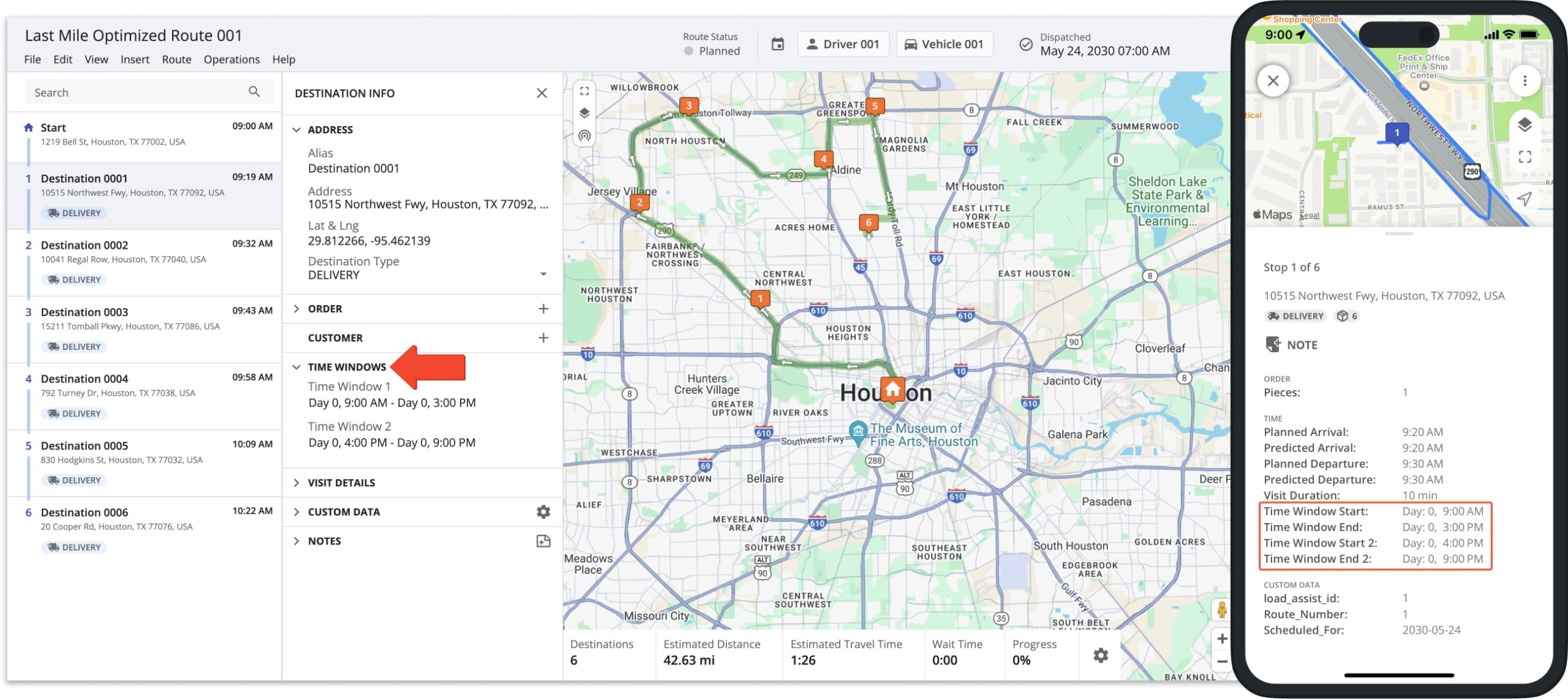Open the Operations menu
Viewport: 1568px width, 699px height.
(232, 59)
